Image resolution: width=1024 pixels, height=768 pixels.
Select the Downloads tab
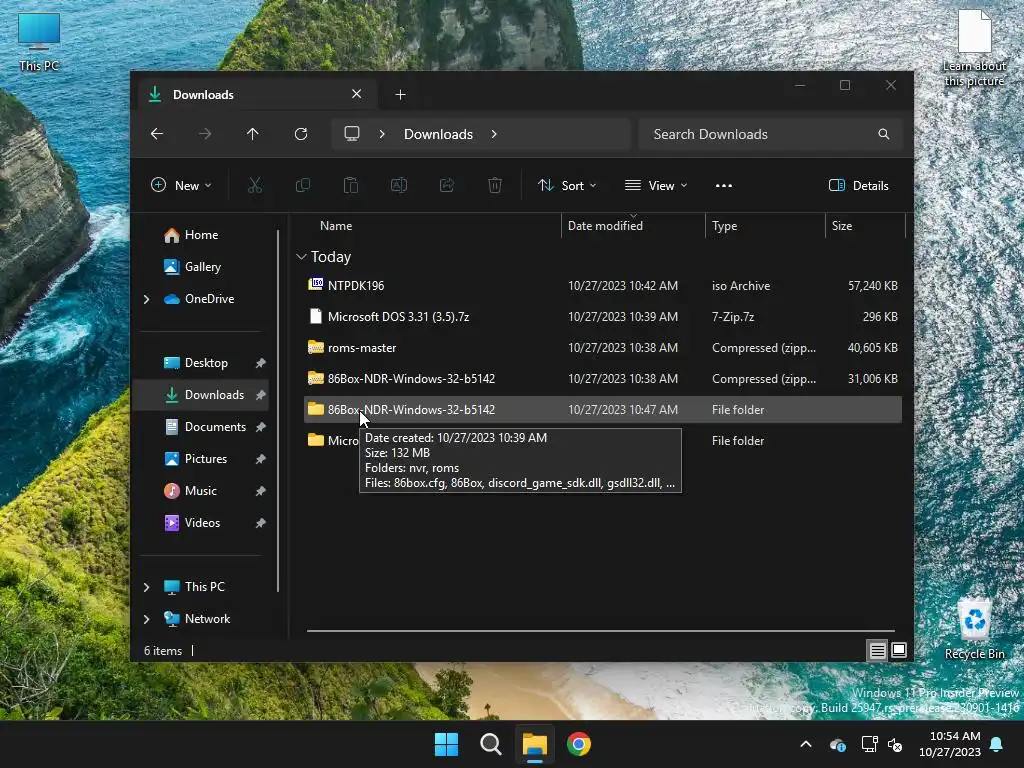(x=257, y=95)
